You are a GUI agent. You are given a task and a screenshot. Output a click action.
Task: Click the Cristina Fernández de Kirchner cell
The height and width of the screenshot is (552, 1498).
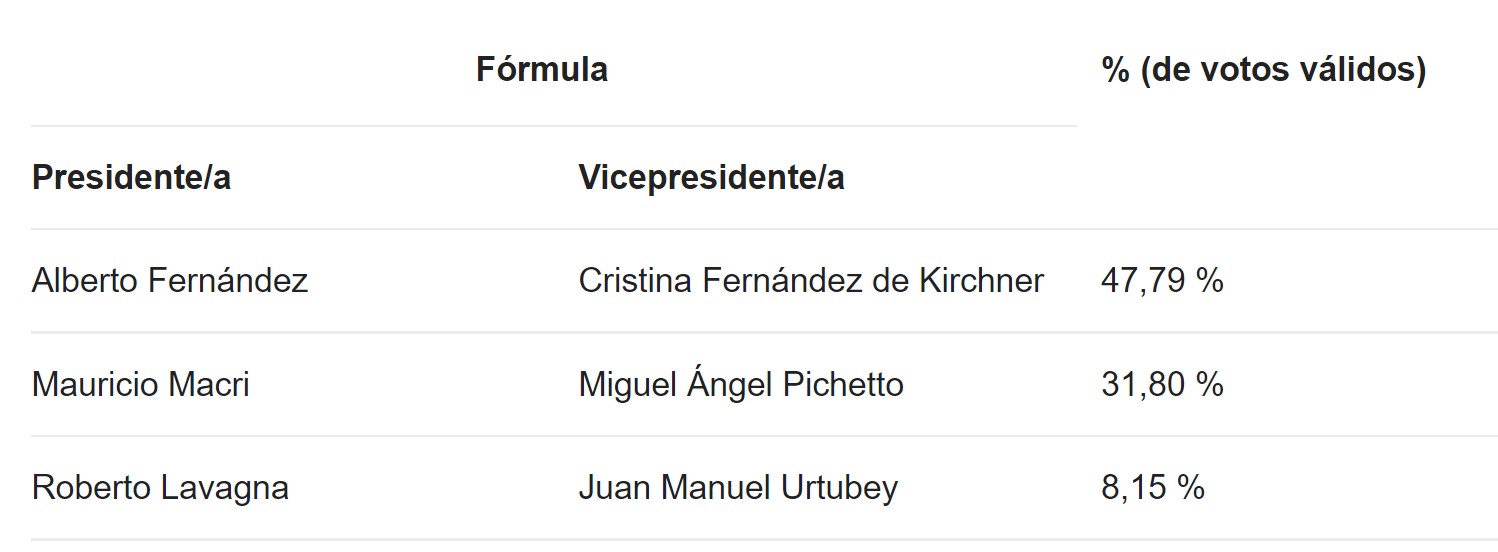(x=811, y=280)
